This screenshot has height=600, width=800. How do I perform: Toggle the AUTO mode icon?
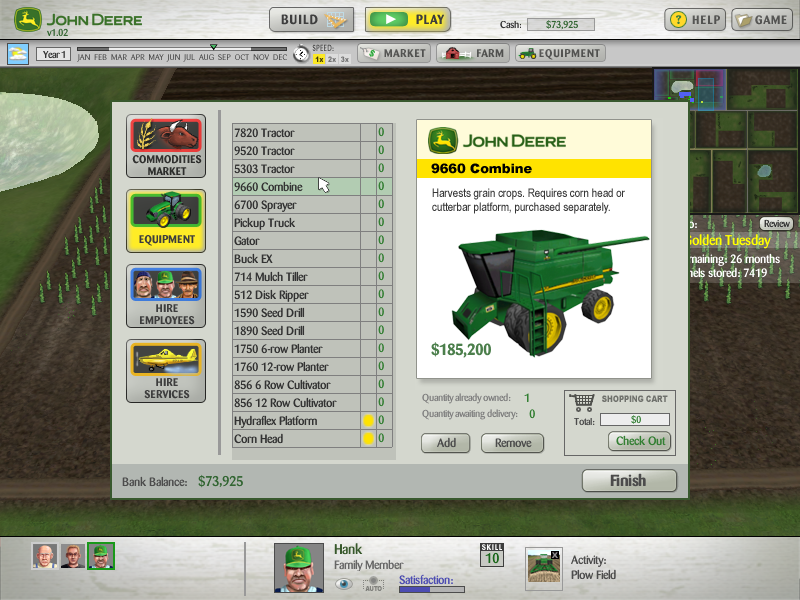point(373,584)
